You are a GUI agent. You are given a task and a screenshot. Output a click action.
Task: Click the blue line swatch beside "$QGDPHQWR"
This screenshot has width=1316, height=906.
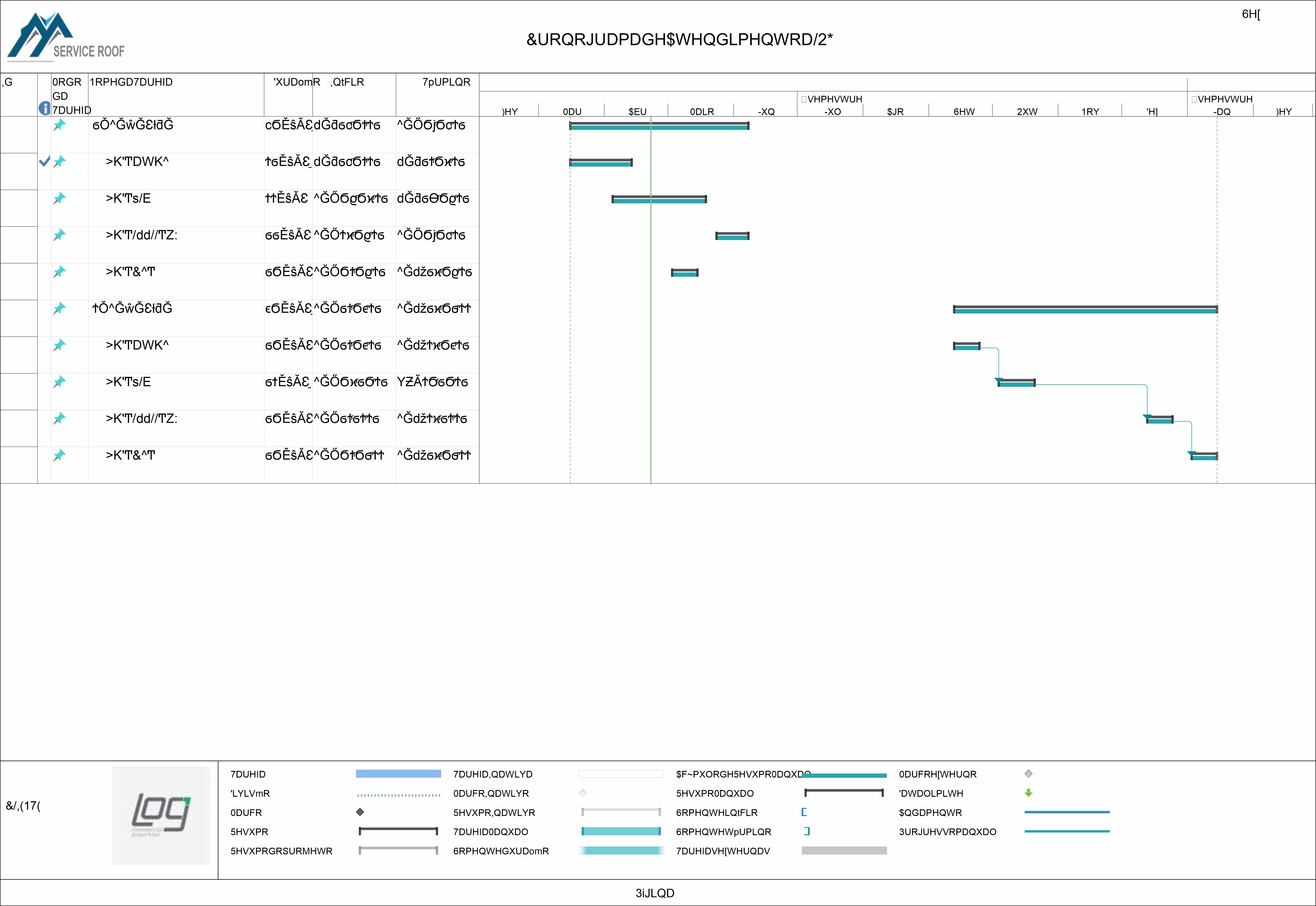click(x=1067, y=812)
